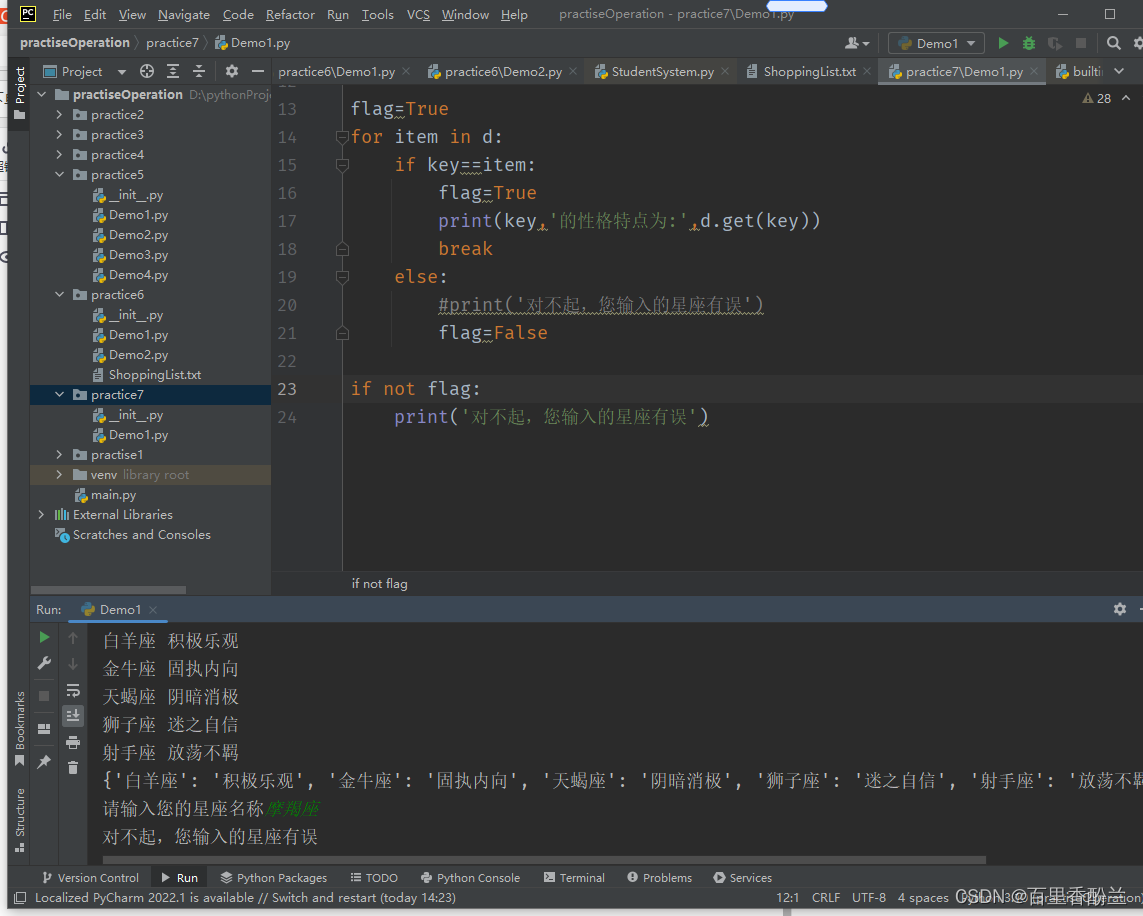Open the File menu
The height and width of the screenshot is (916, 1143).
coord(62,15)
